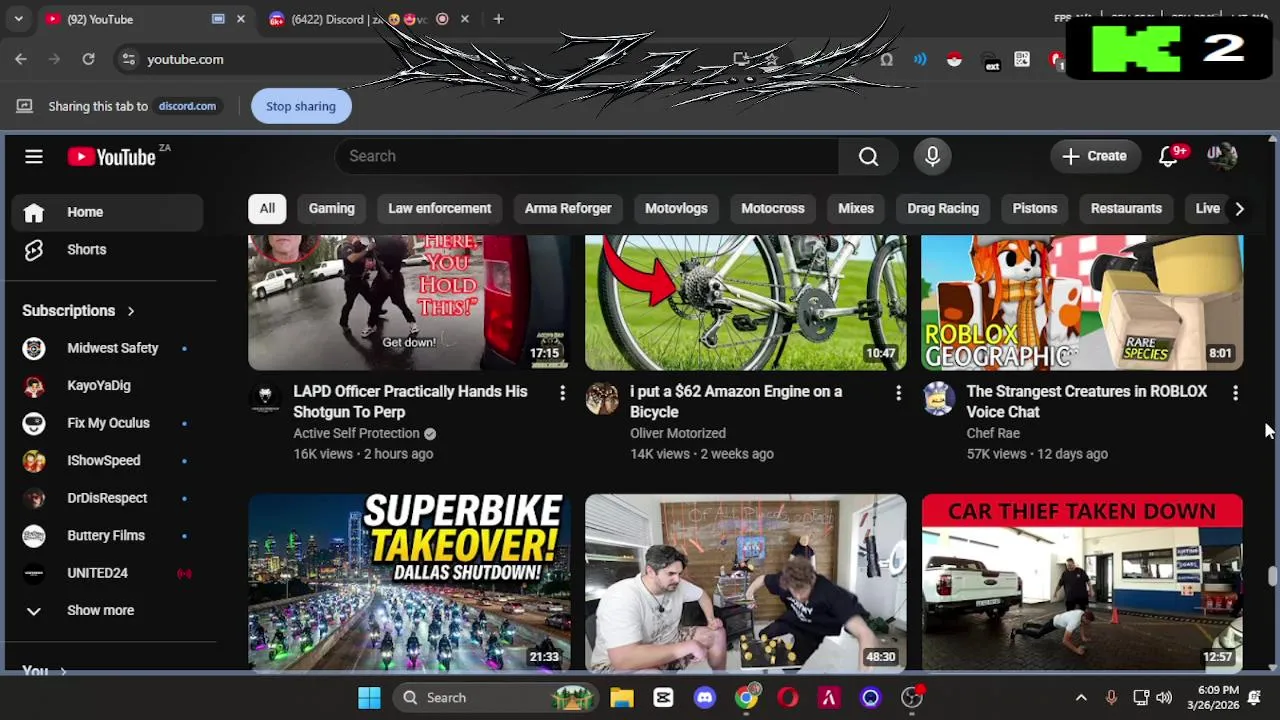Open Active Self Protection channel avatar
This screenshot has width=1280, height=720.
pos(265,399)
